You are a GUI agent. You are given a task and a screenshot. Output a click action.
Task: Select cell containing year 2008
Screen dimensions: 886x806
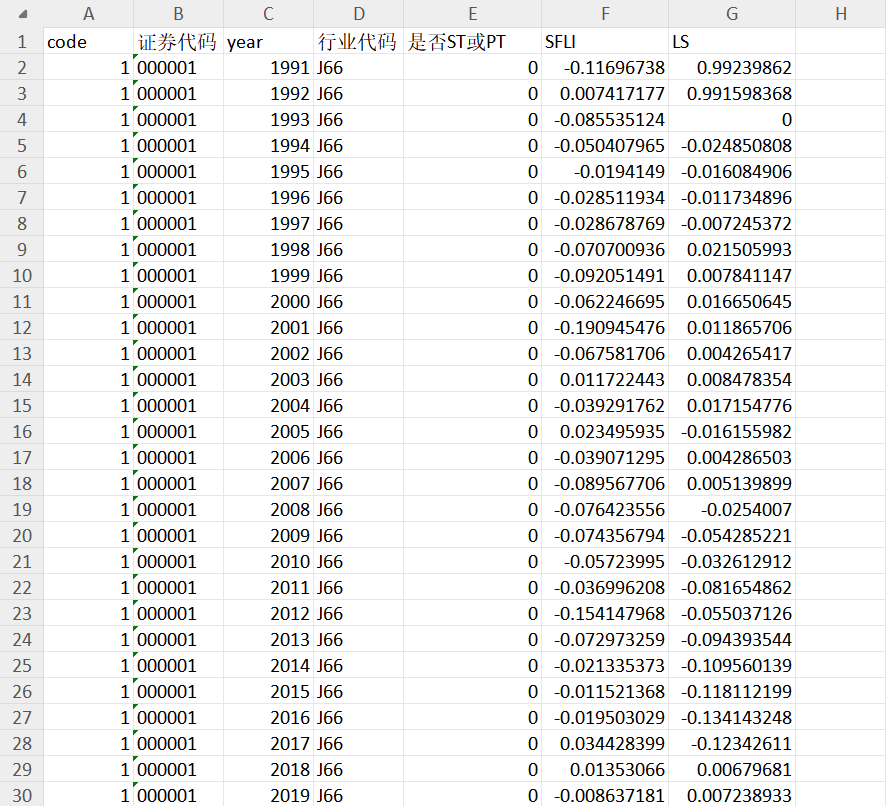268,510
